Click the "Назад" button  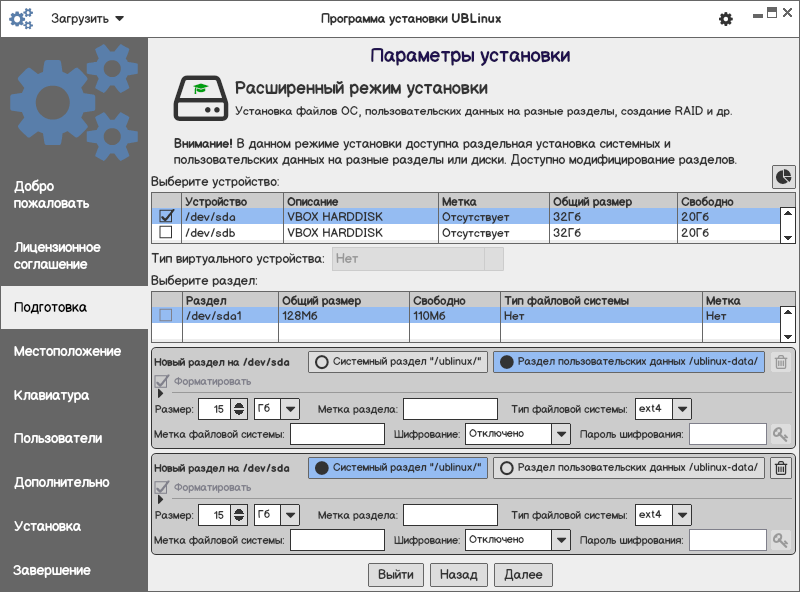[459, 574]
